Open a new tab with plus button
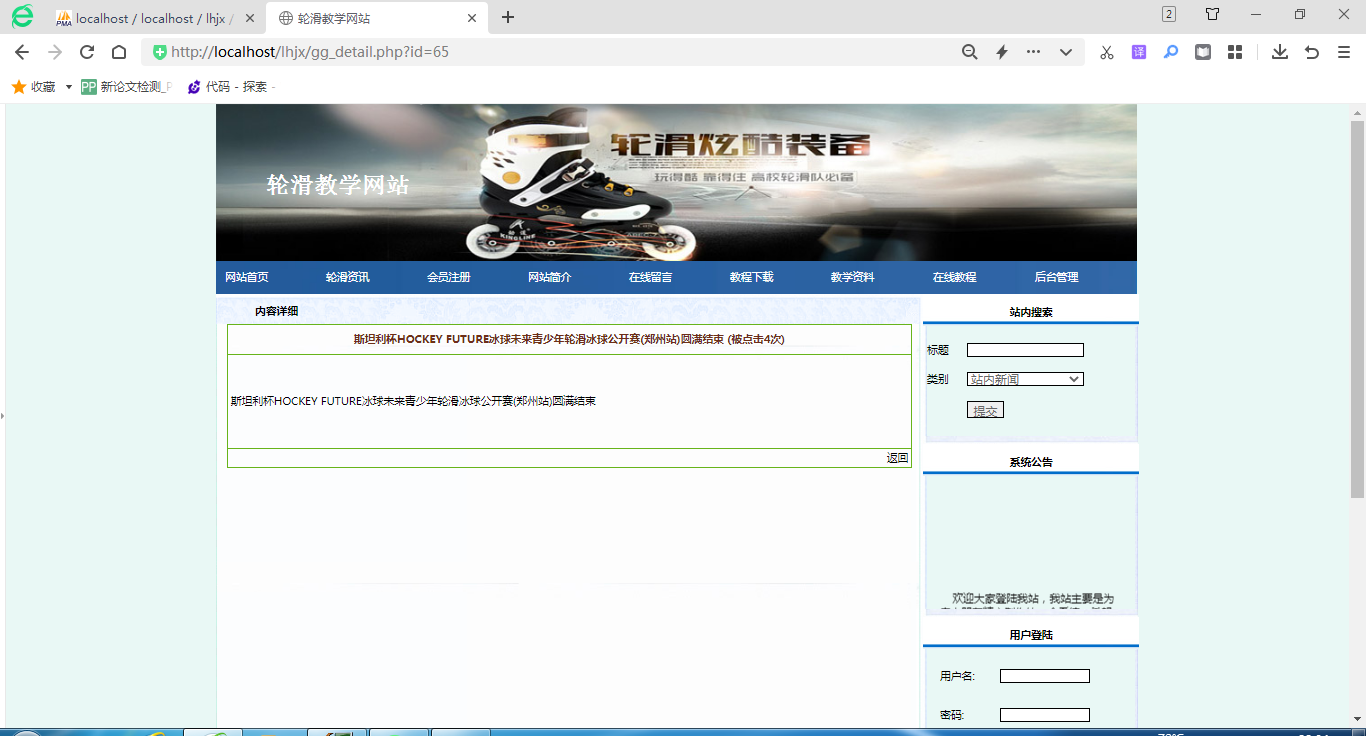Image resolution: width=1366 pixels, height=736 pixels. 508,17
